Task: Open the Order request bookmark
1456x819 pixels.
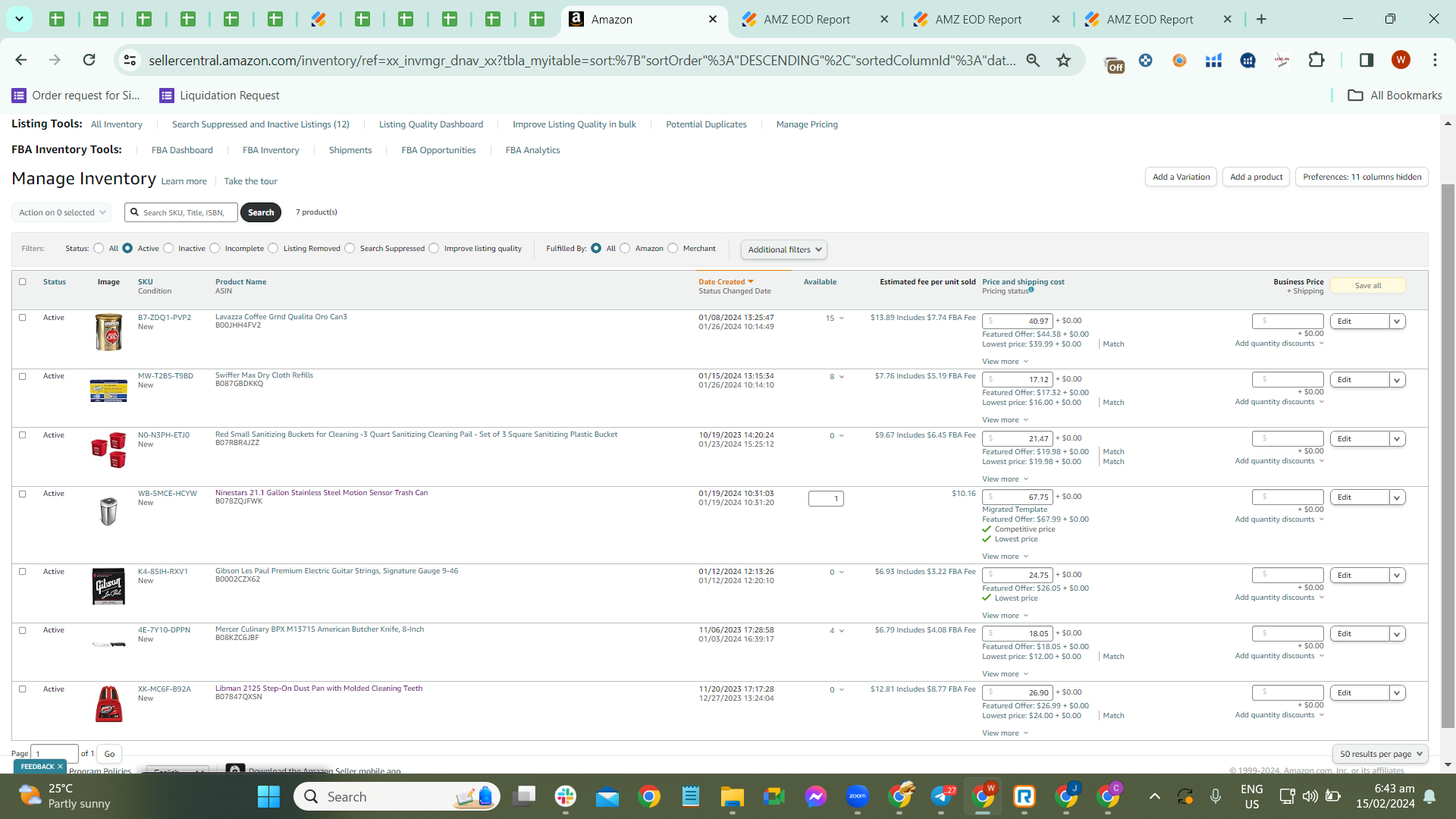Action: tap(77, 95)
